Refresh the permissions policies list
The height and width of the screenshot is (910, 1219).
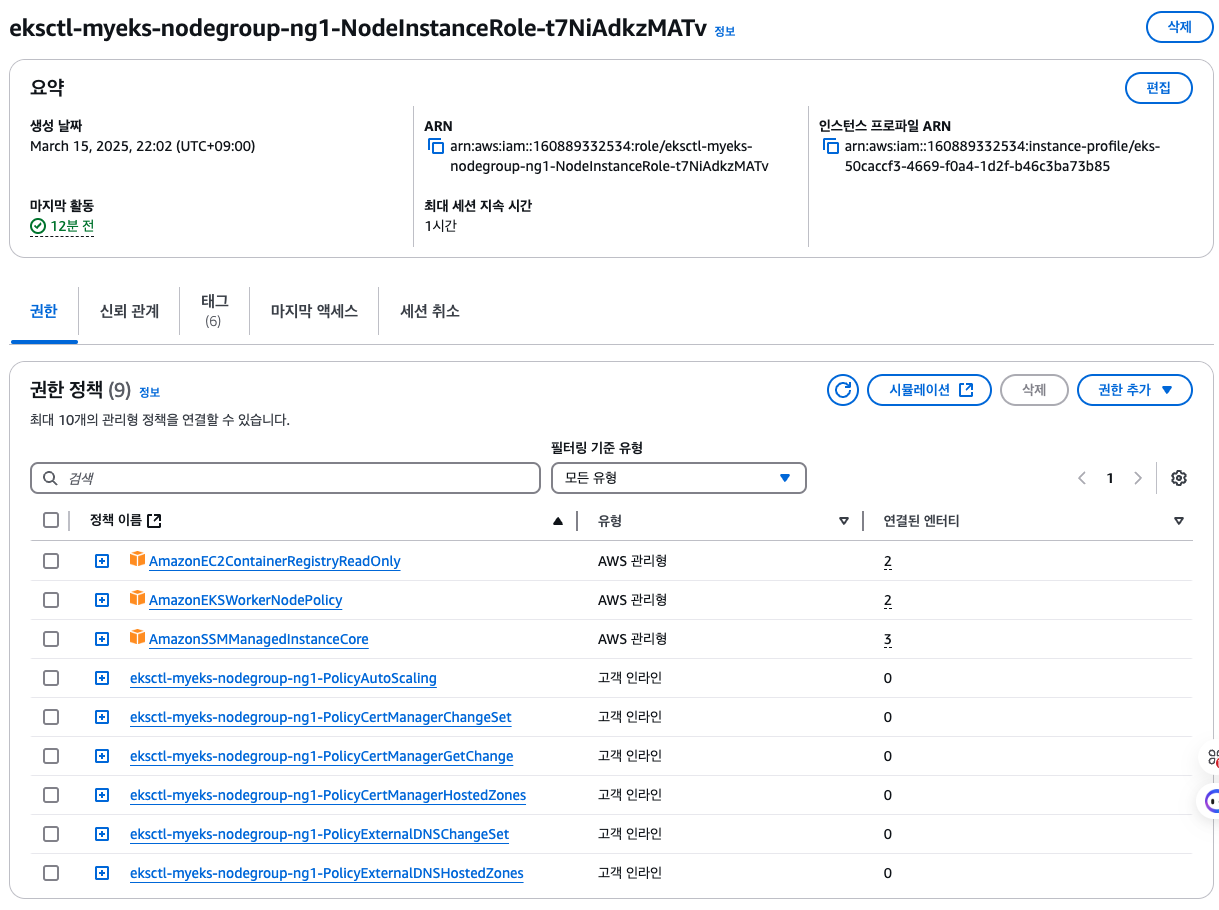(x=843, y=390)
